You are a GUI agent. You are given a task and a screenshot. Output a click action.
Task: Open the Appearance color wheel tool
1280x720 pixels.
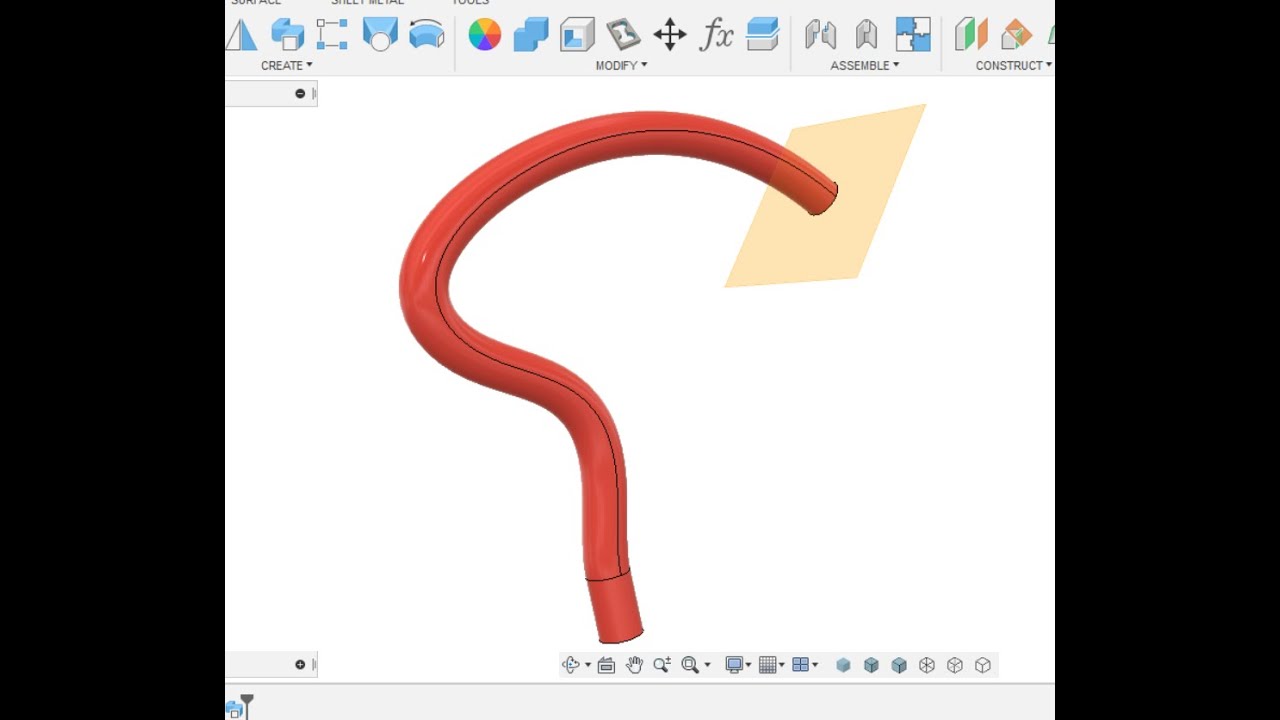[x=485, y=35]
